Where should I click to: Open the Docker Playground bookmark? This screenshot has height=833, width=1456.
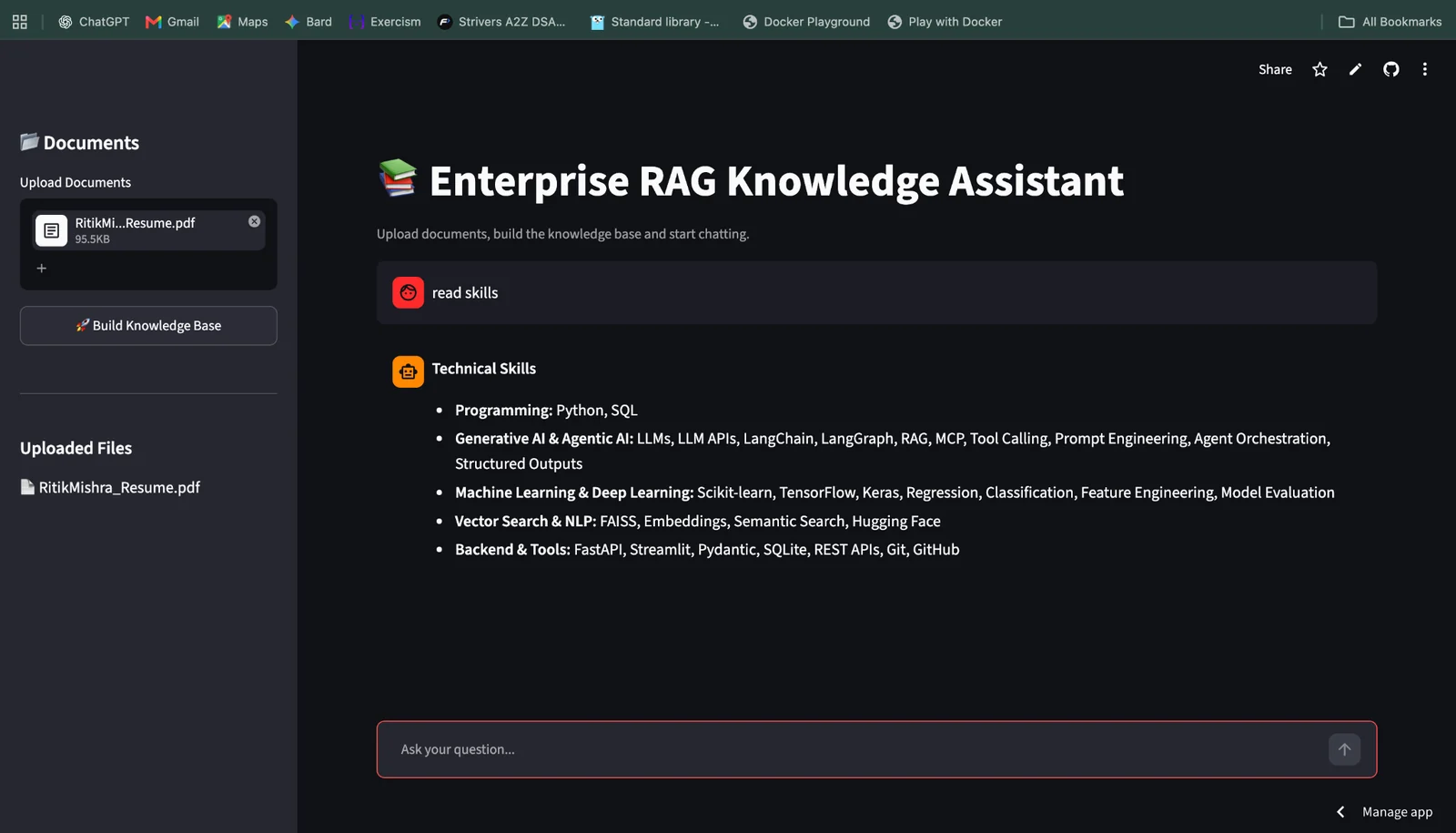[x=806, y=22]
